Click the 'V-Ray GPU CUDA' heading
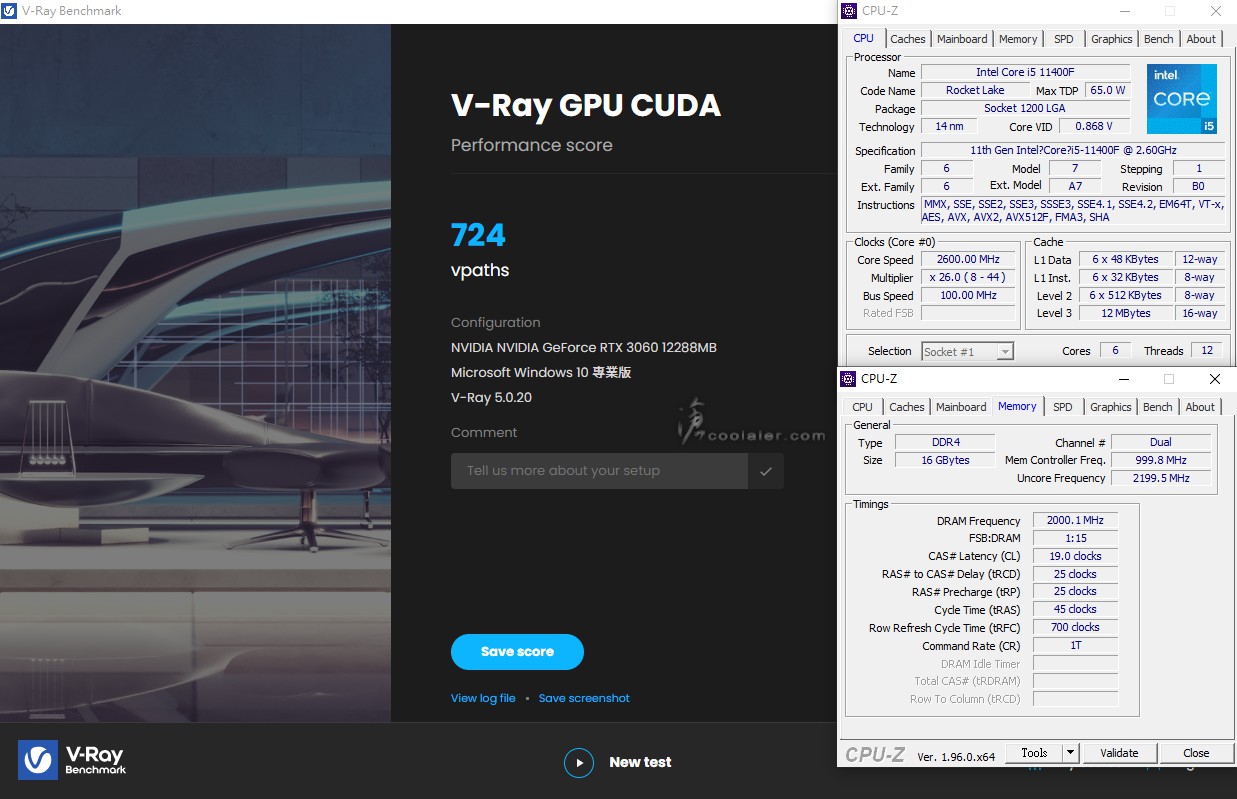Image resolution: width=1237 pixels, height=799 pixels. click(x=586, y=106)
